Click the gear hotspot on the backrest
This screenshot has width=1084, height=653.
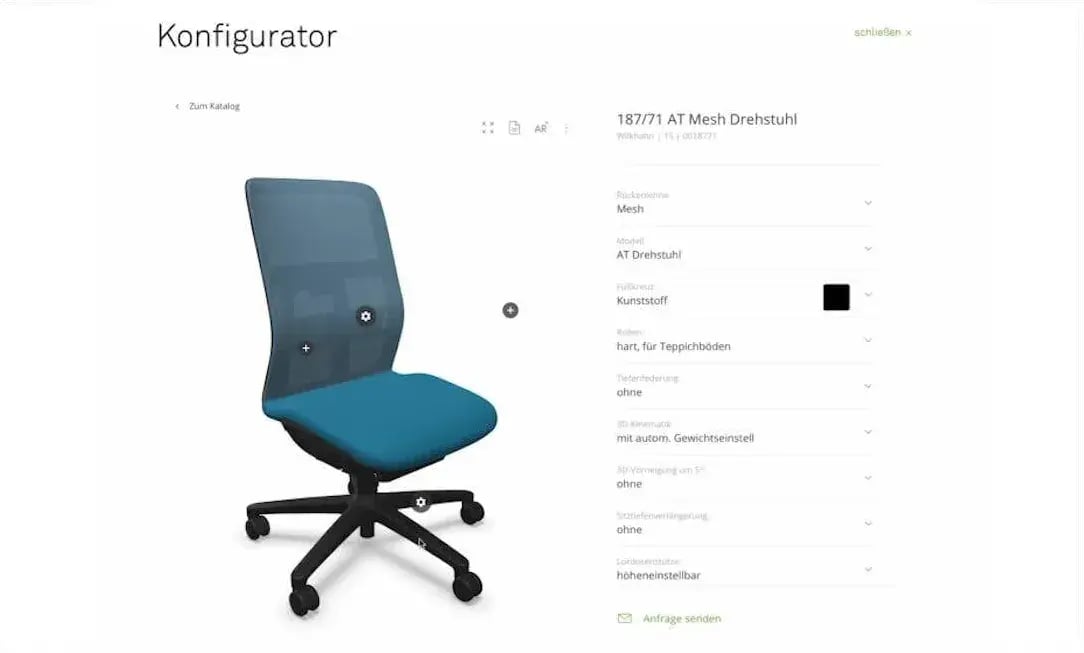(366, 316)
